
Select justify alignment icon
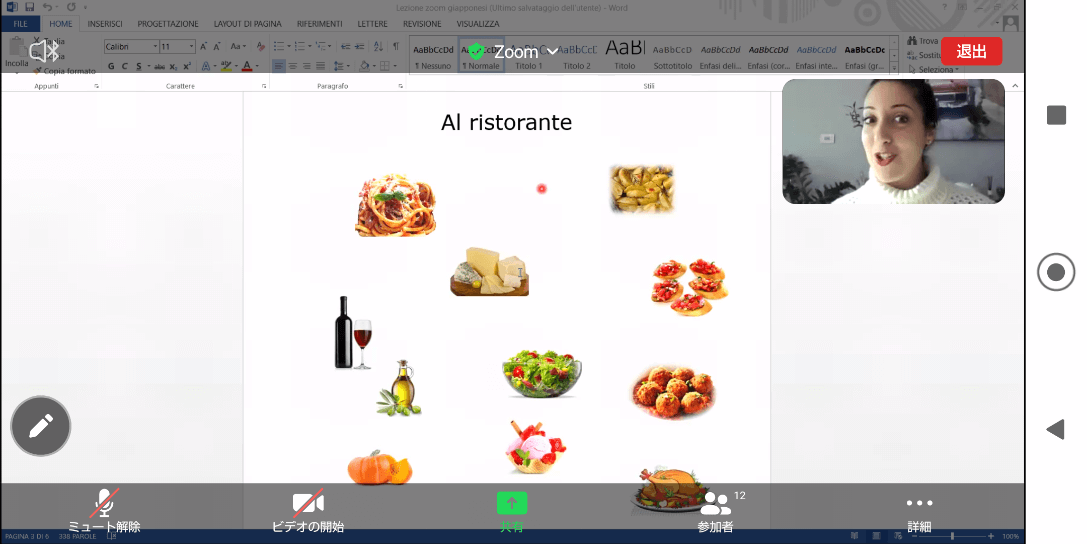320,67
